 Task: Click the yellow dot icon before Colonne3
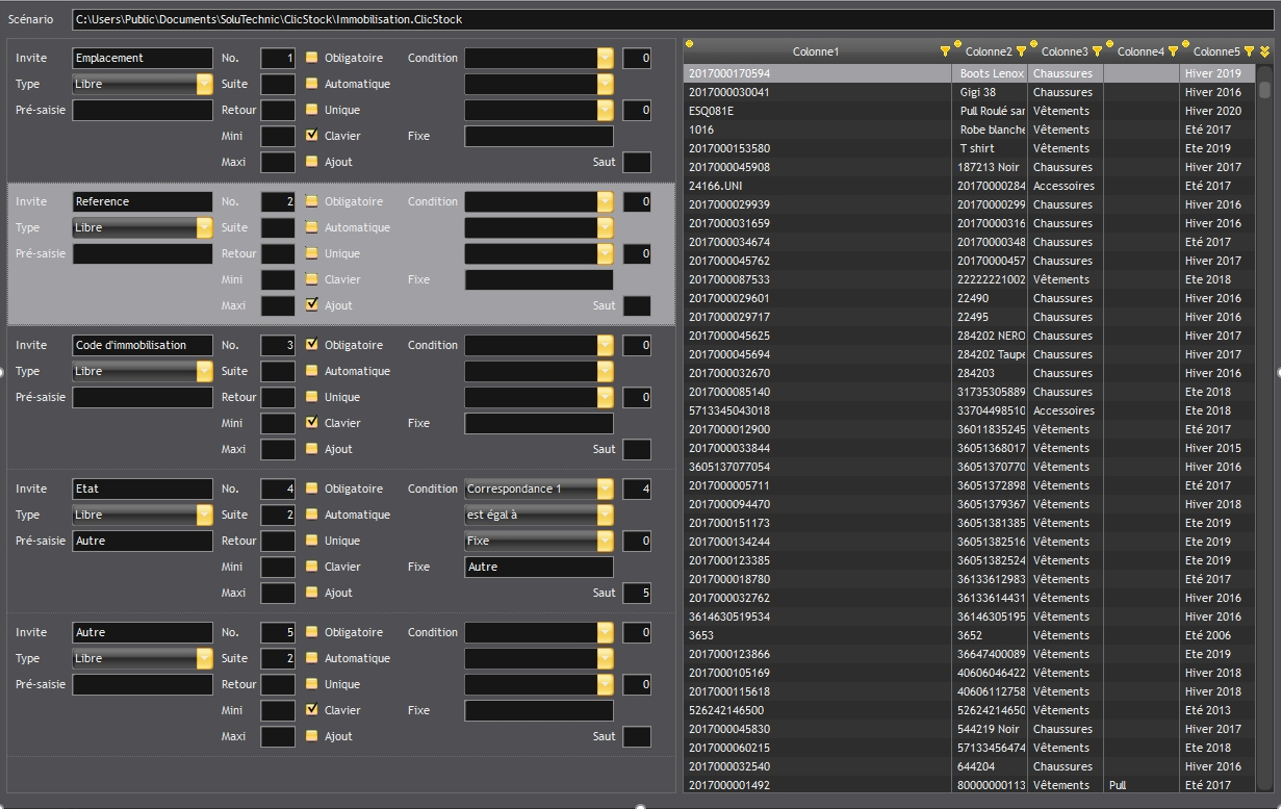click(x=1034, y=44)
